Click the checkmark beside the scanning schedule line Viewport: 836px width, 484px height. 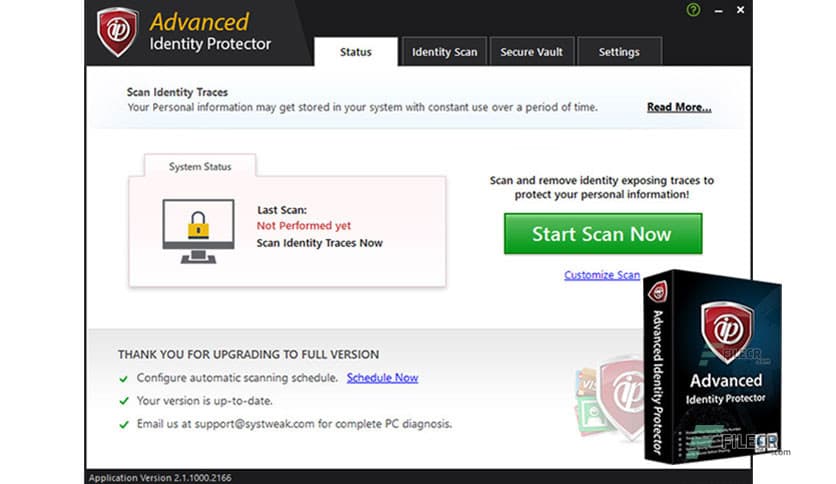(124, 378)
